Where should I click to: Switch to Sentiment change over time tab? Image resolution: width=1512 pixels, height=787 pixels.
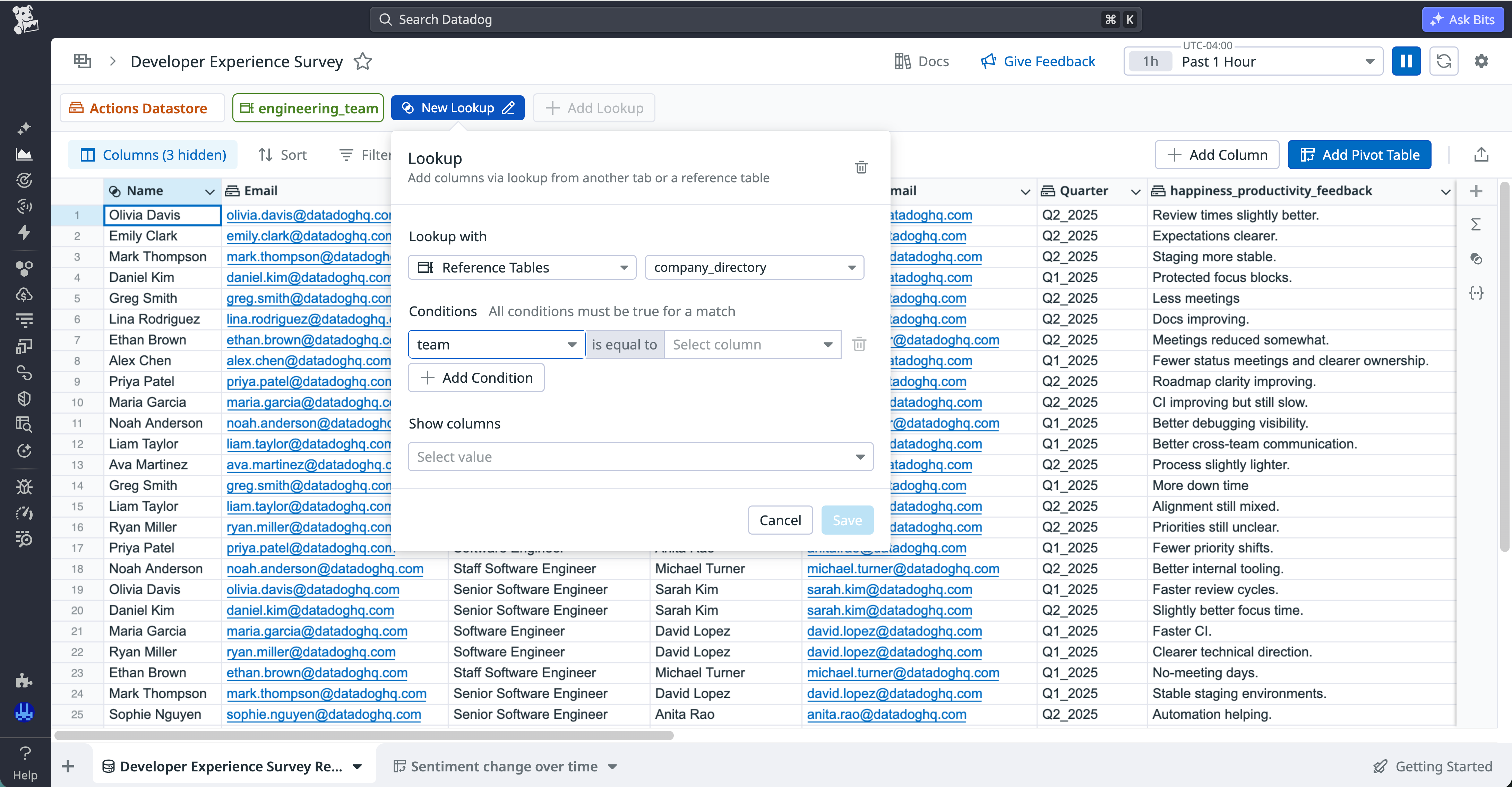click(504, 767)
